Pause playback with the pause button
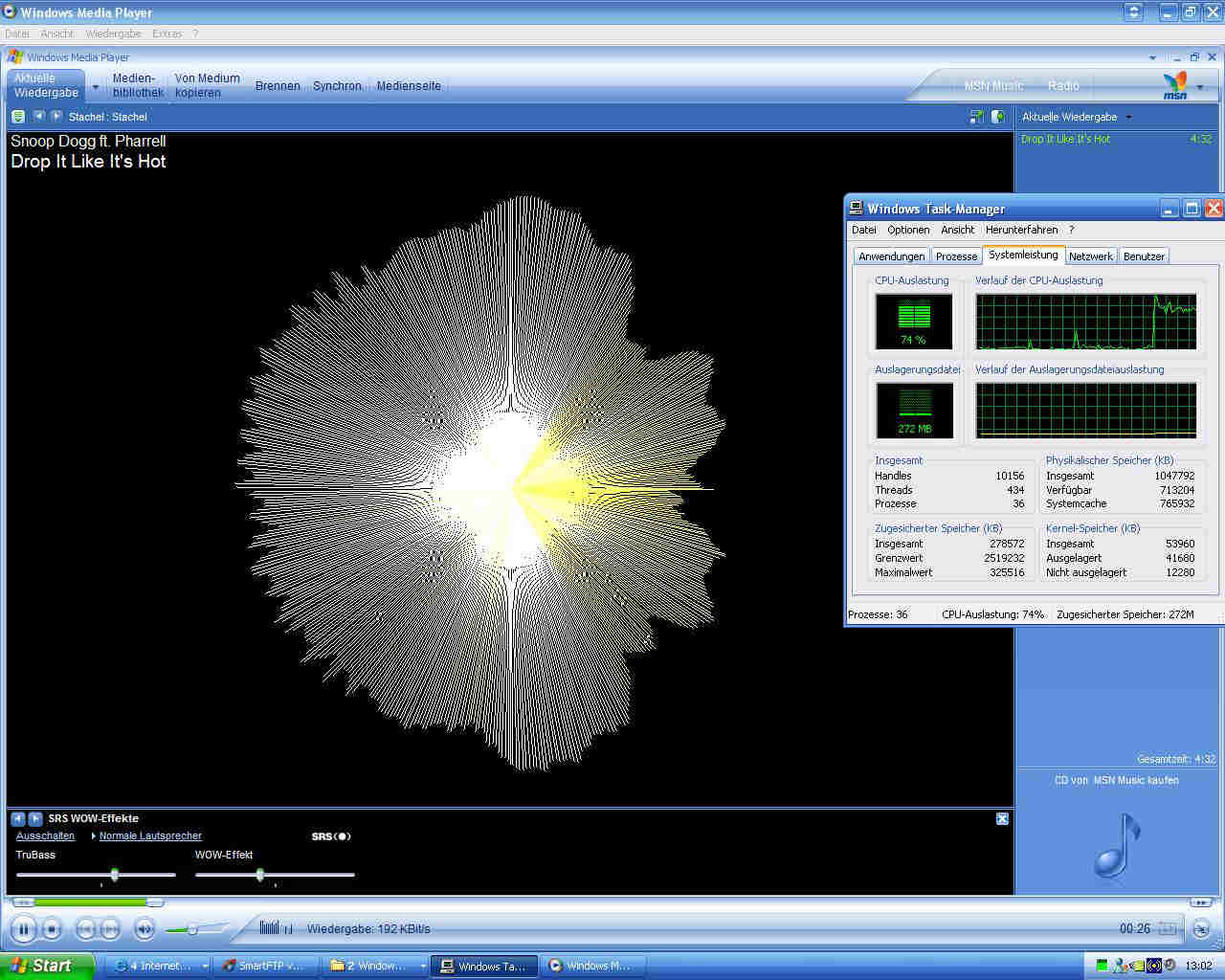Screen dimensions: 1225x980 pos(23,928)
